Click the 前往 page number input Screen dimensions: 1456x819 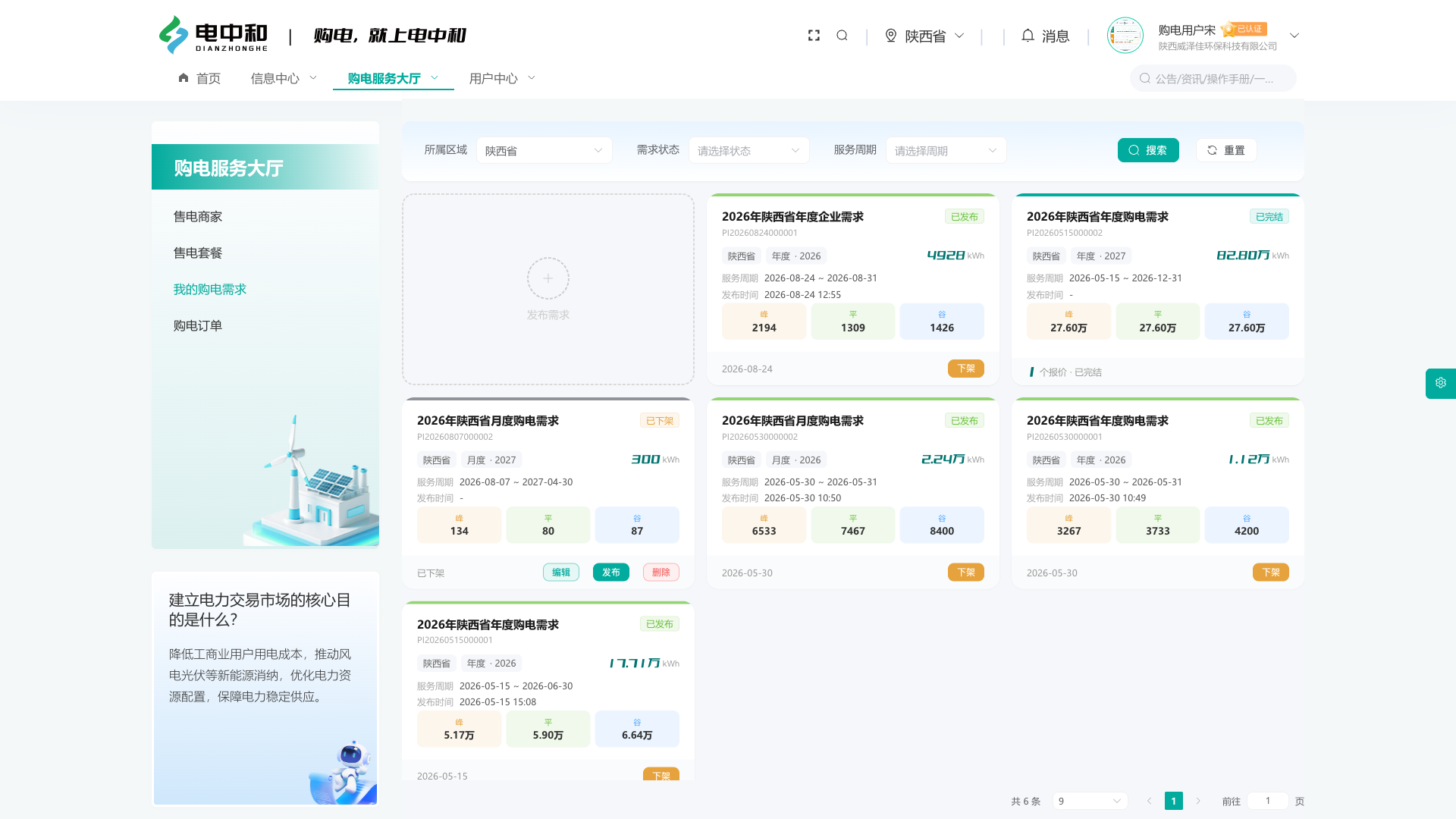(x=1267, y=801)
